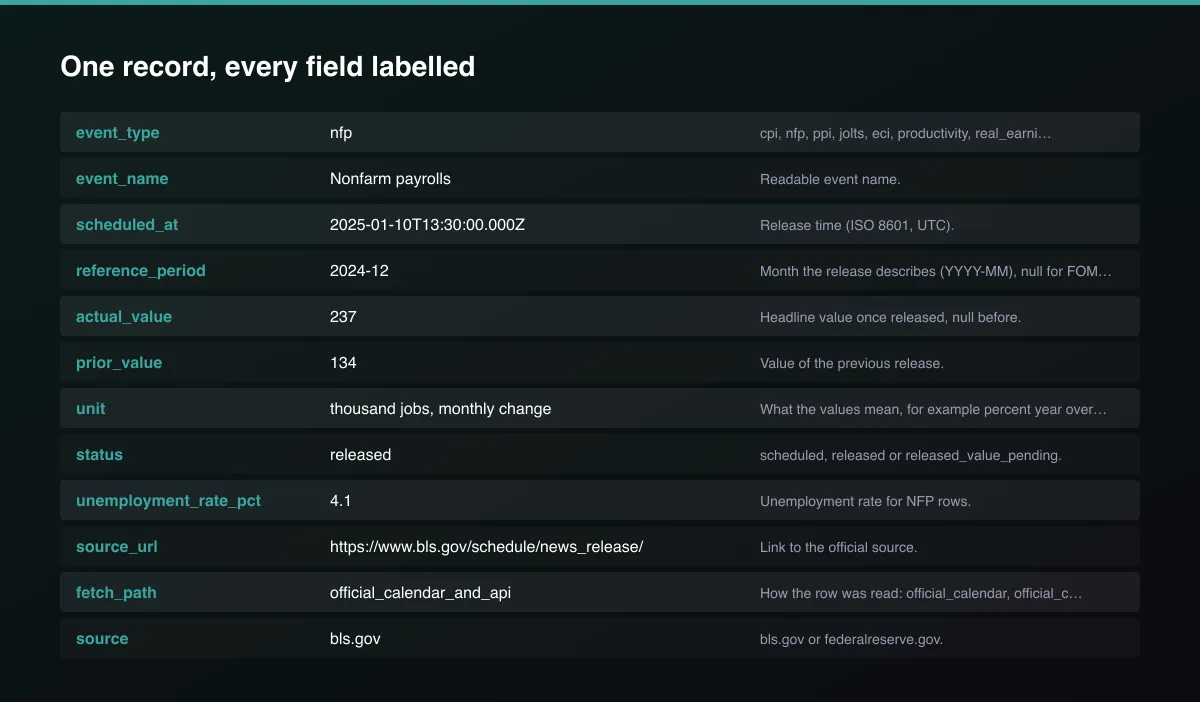This screenshot has width=1200, height=702.
Task: Click the heading "One record, every field labelled"
Action: [267, 67]
